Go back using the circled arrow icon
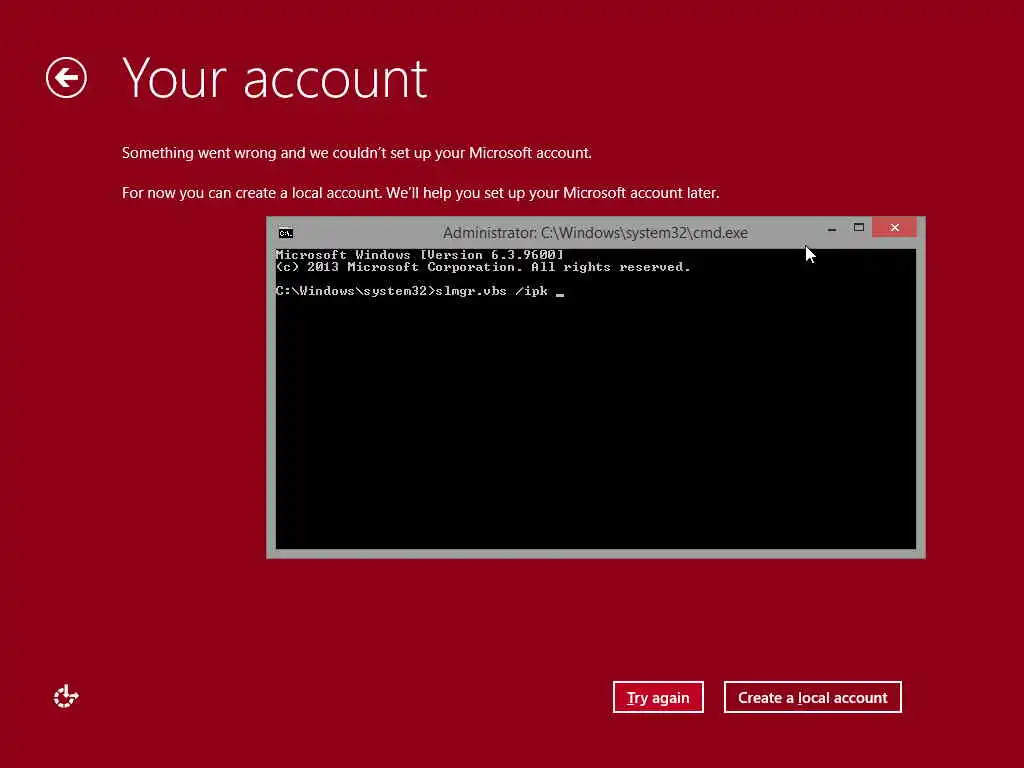Viewport: 1024px width, 768px height. 66,78
